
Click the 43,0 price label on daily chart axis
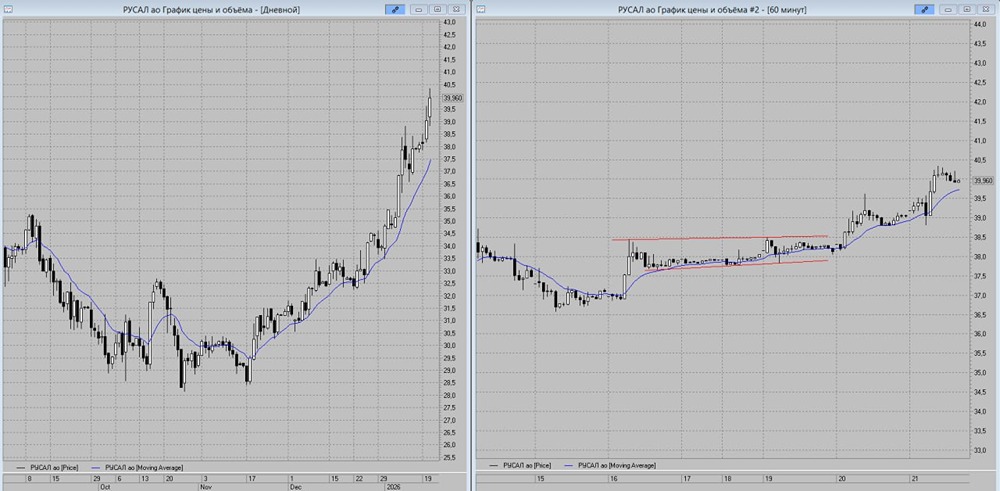click(x=449, y=22)
